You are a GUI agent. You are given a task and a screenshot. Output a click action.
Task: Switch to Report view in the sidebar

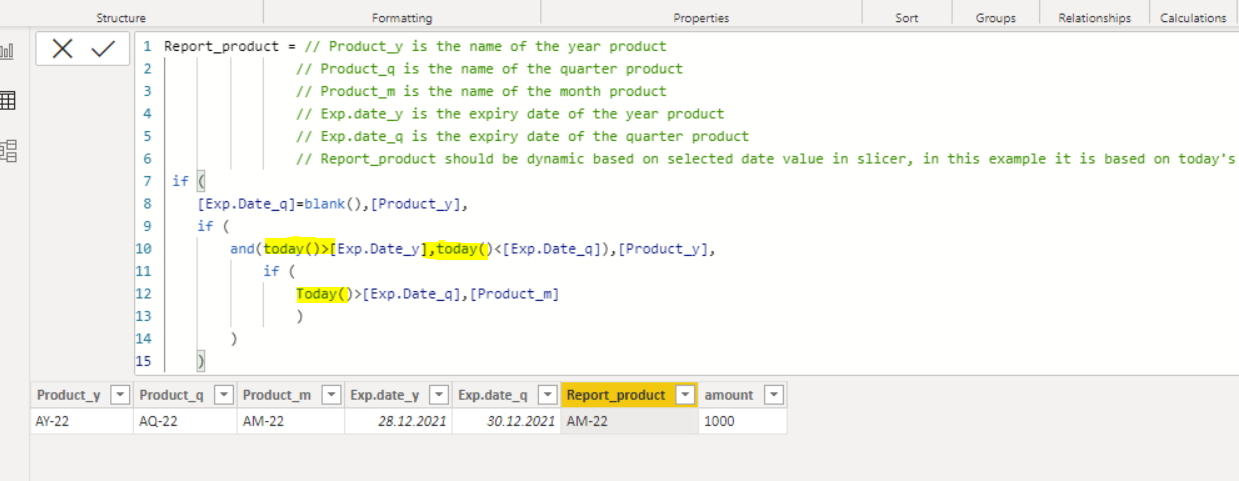7,51
